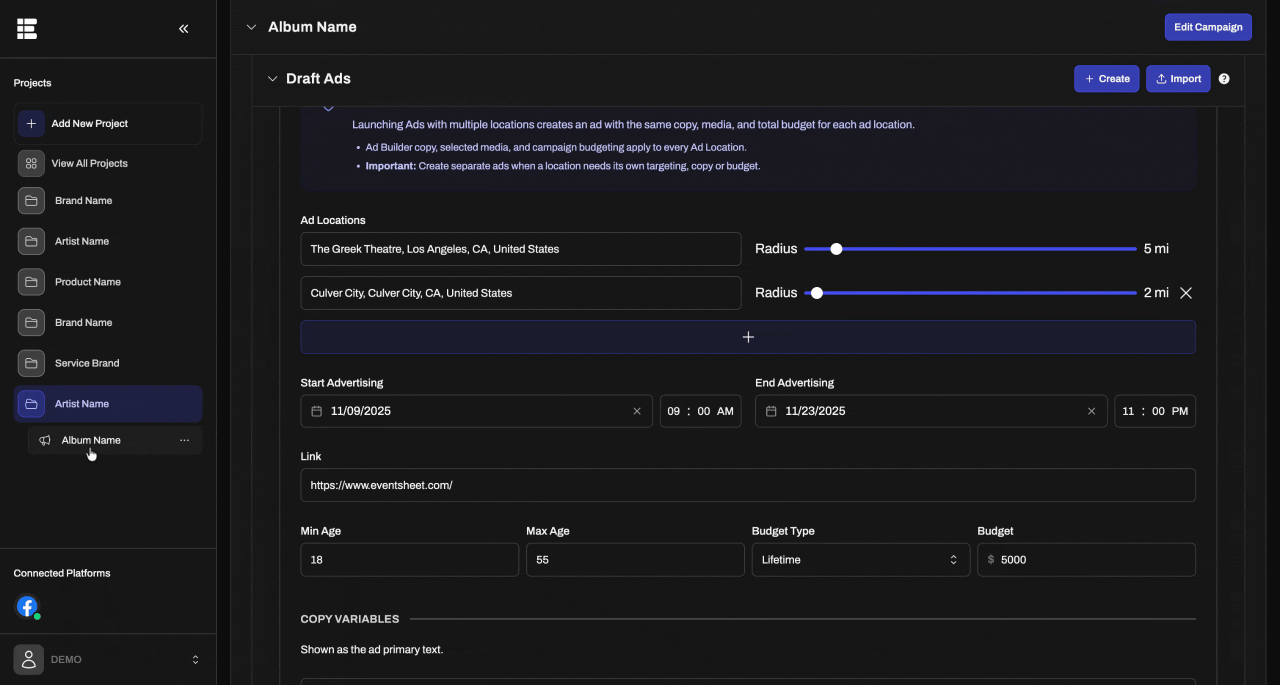Click the Culver City radius slider handle
Viewport: 1280px width, 685px height.
point(817,293)
